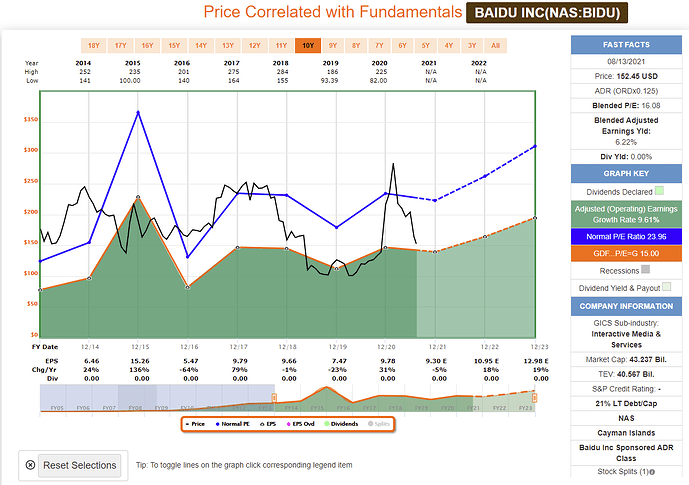Toggle the EPS Ovd legend item

pyautogui.click(x=301, y=424)
